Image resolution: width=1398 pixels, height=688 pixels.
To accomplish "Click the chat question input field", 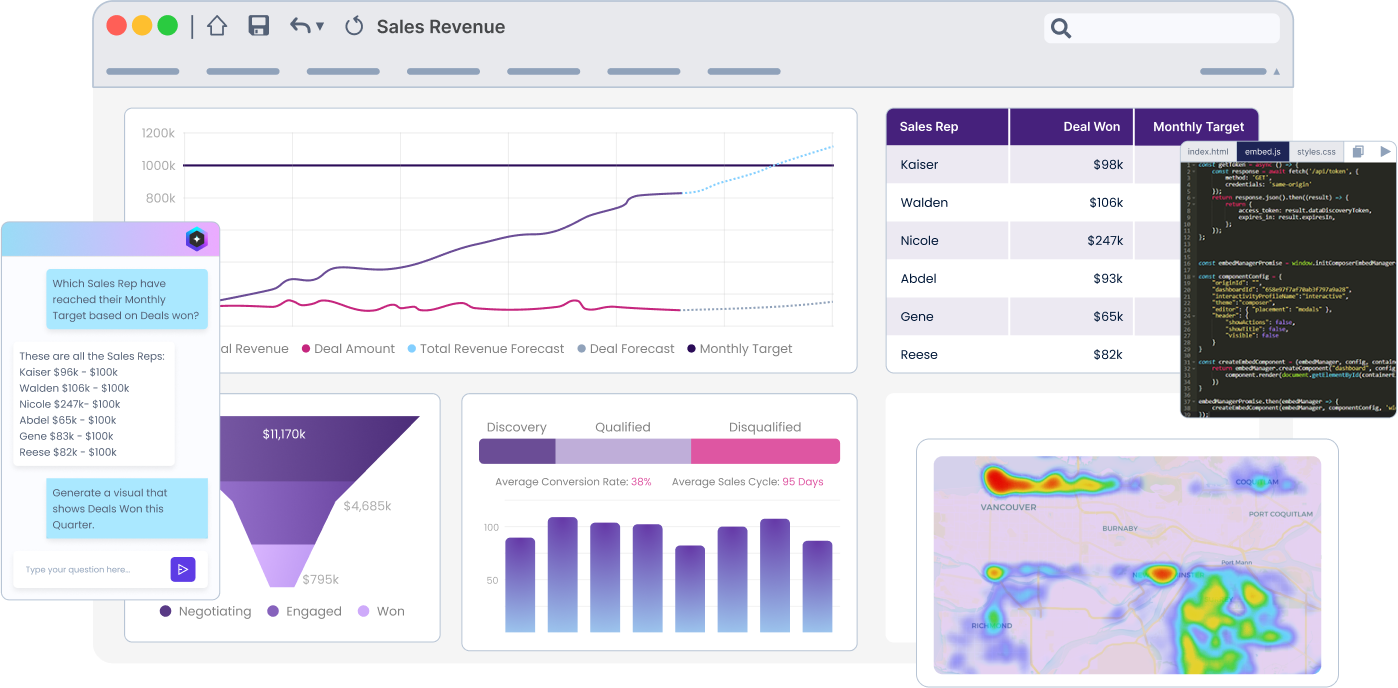I will [x=90, y=570].
